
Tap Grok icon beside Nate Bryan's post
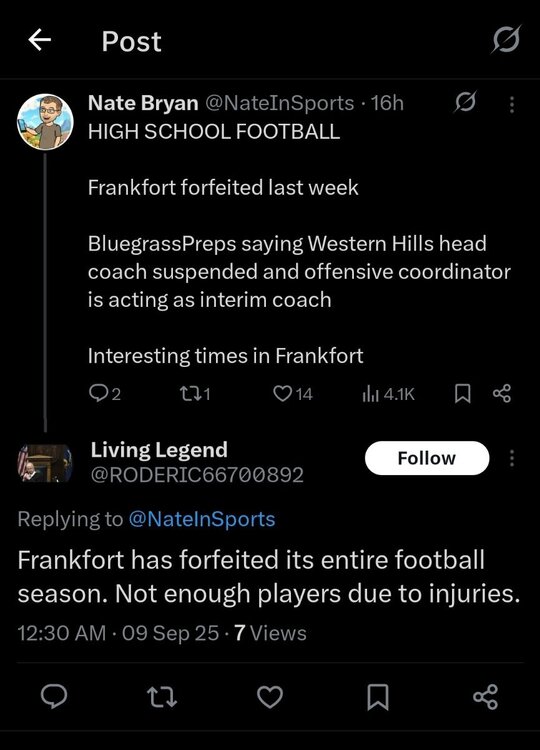(x=465, y=101)
